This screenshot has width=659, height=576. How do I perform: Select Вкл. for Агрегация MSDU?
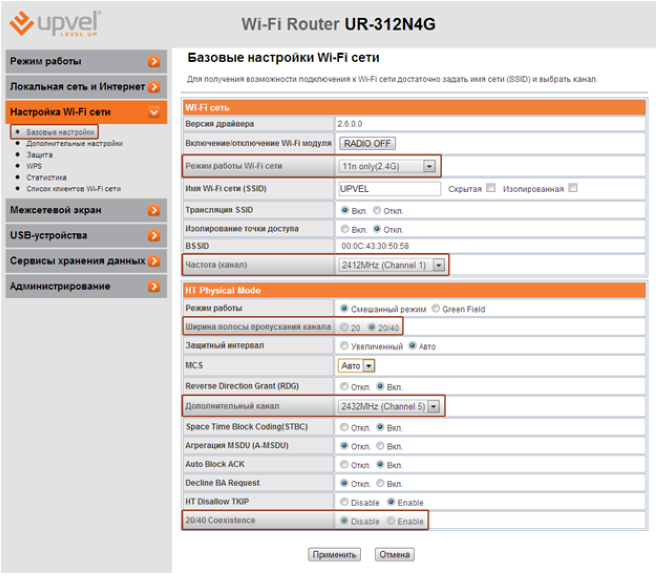point(380,446)
